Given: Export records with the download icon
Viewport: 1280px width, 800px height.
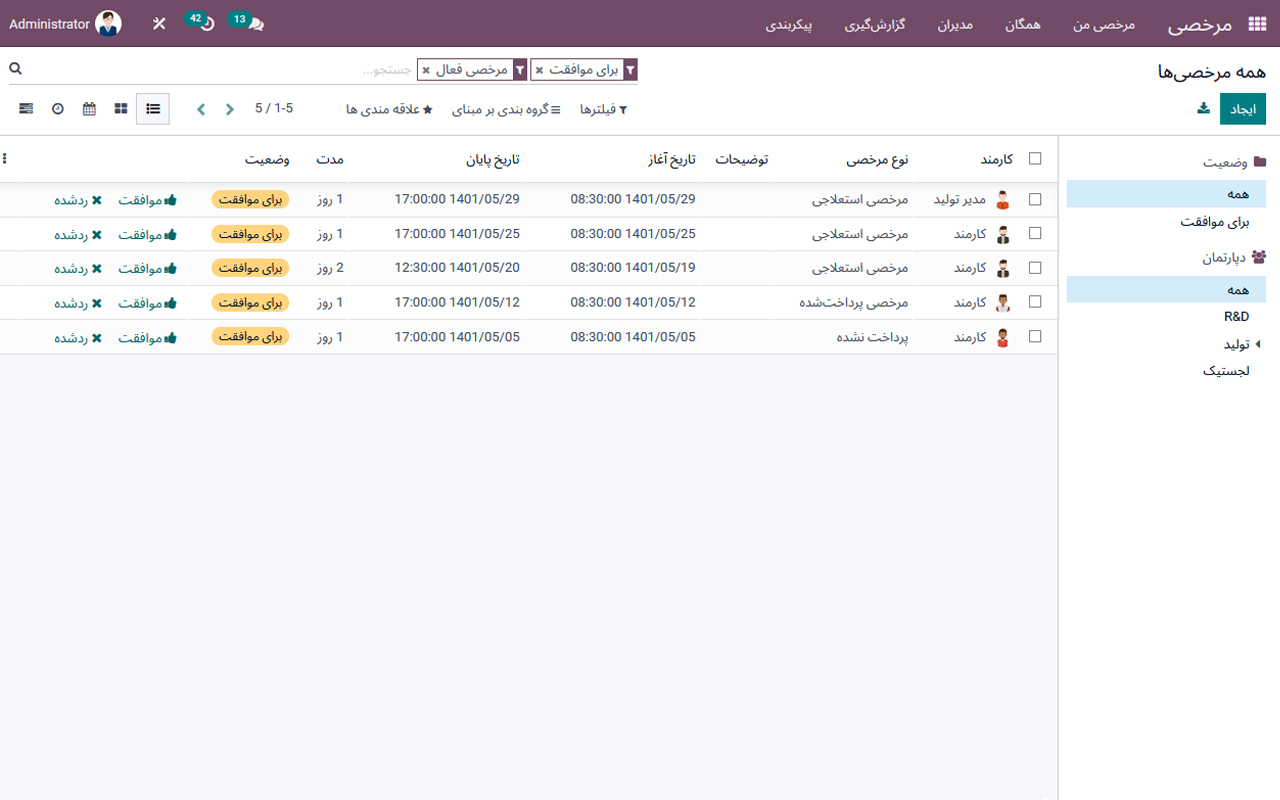Looking at the screenshot, I should [1202, 108].
